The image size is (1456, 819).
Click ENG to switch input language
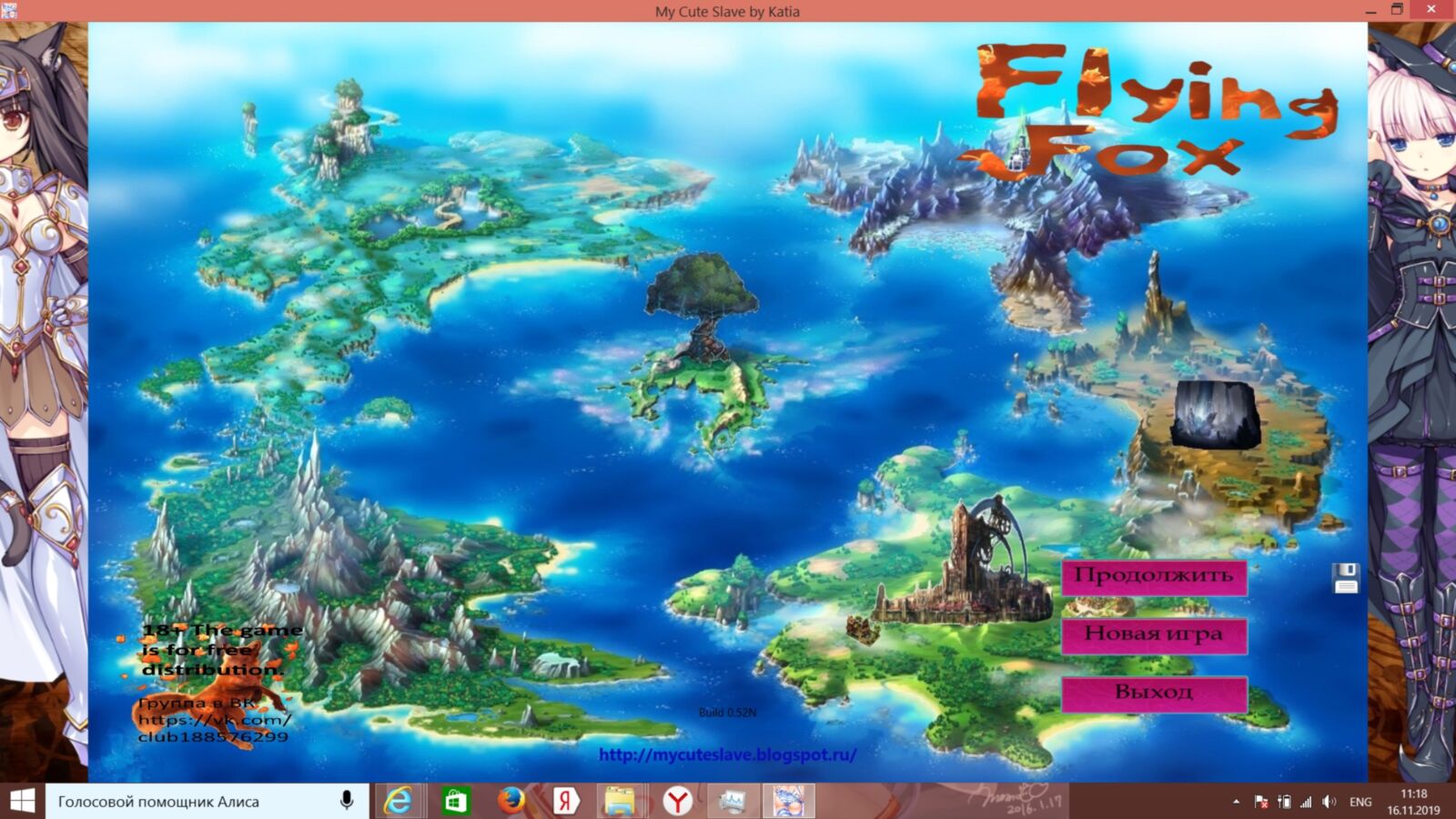(1360, 802)
